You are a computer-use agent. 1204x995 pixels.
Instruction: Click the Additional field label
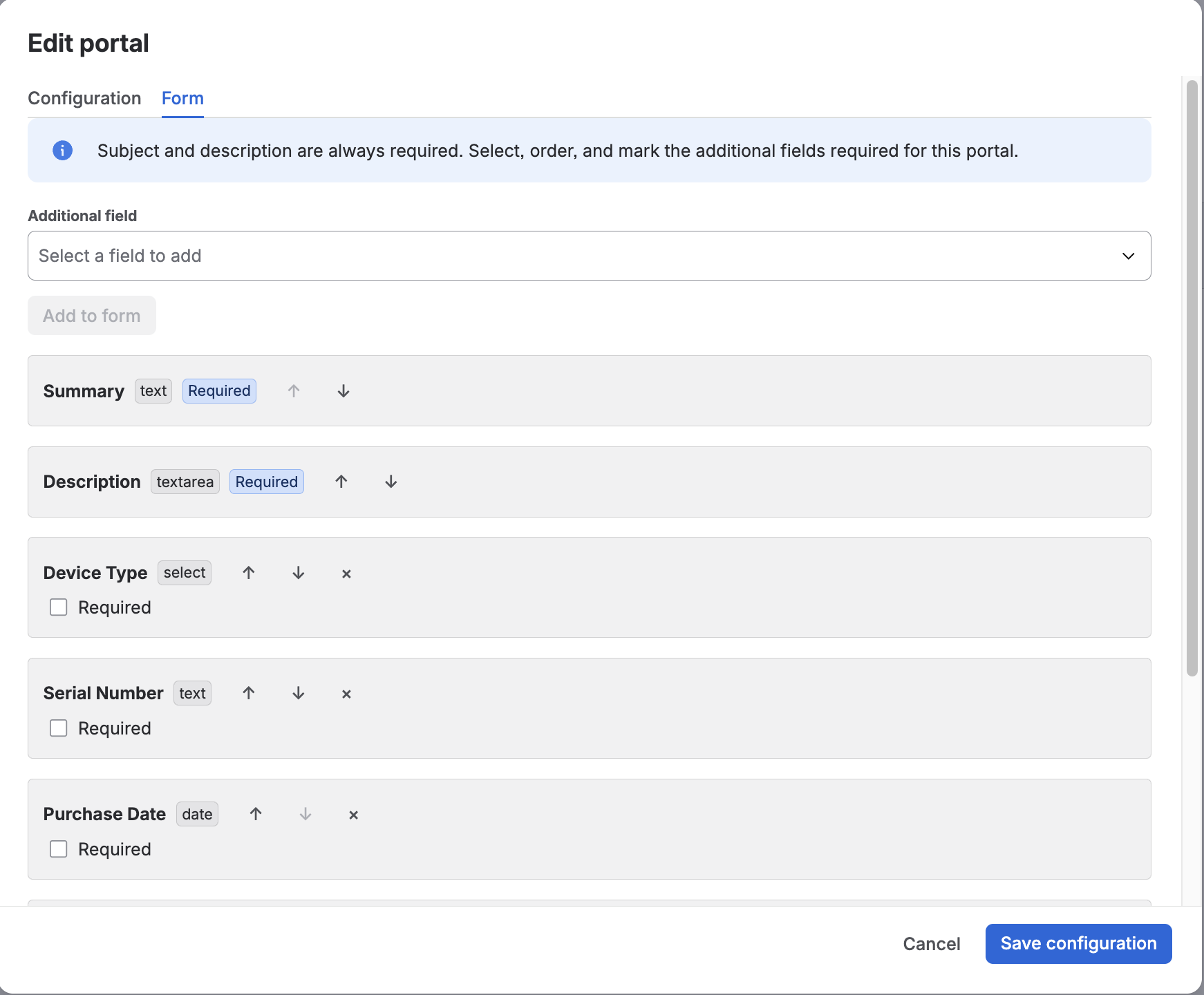pyautogui.click(x=82, y=216)
